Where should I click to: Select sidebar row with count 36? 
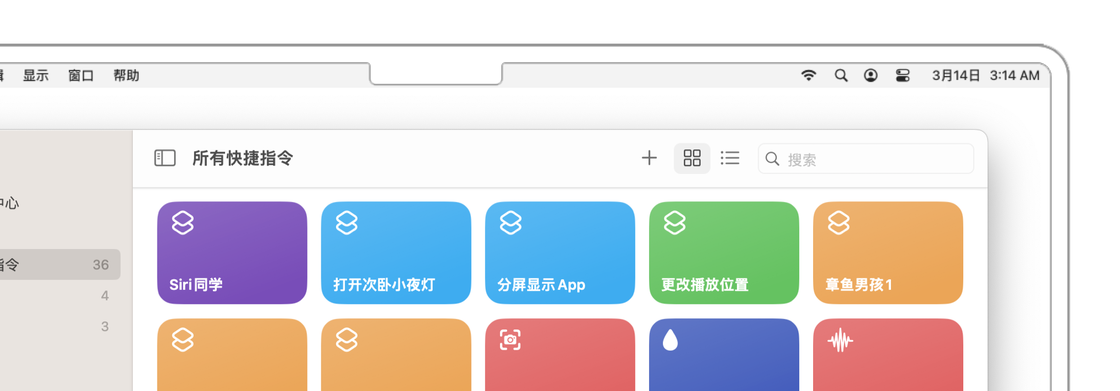click(60, 264)
